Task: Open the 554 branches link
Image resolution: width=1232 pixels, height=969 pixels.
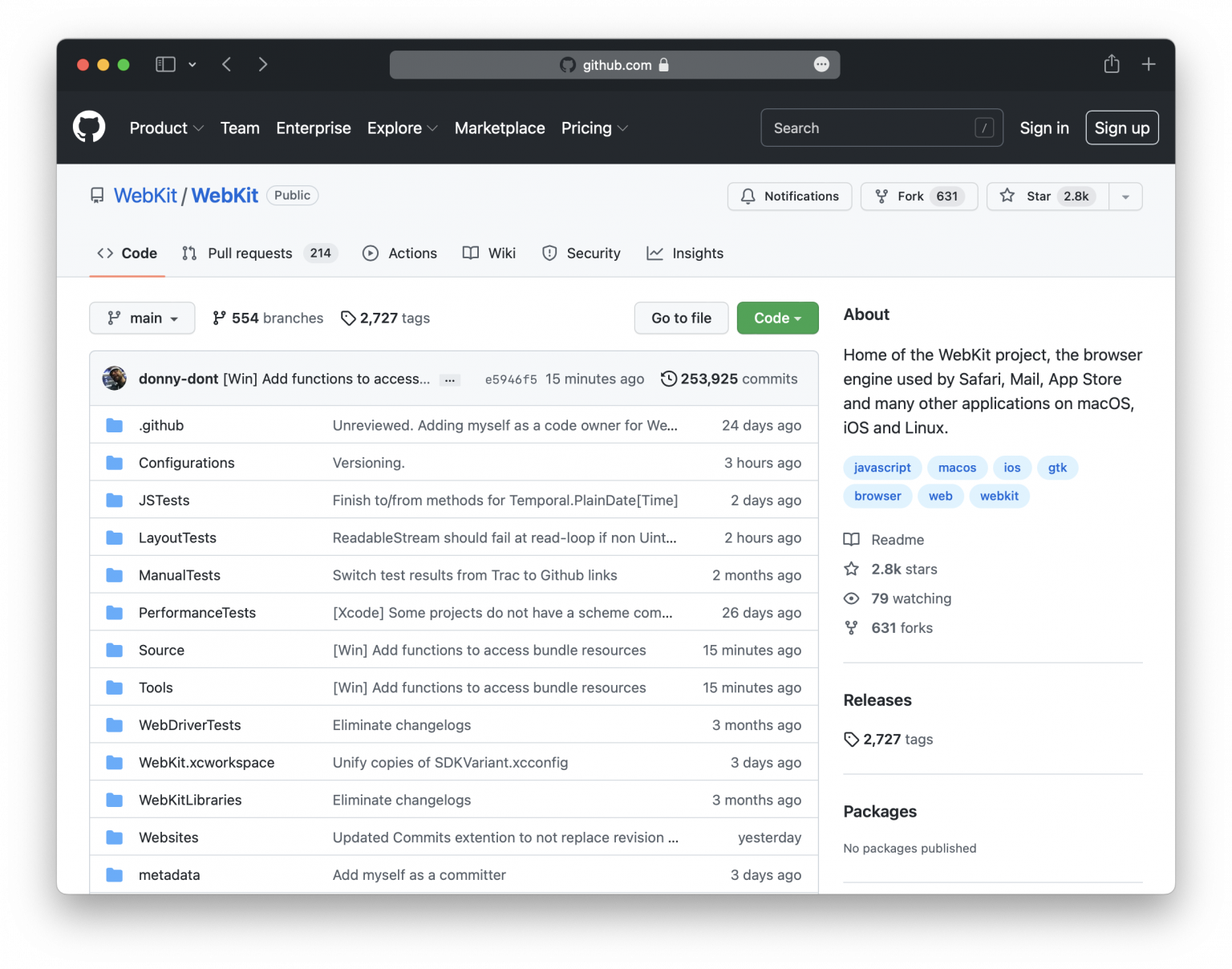Action: click(x=267, y=318)
